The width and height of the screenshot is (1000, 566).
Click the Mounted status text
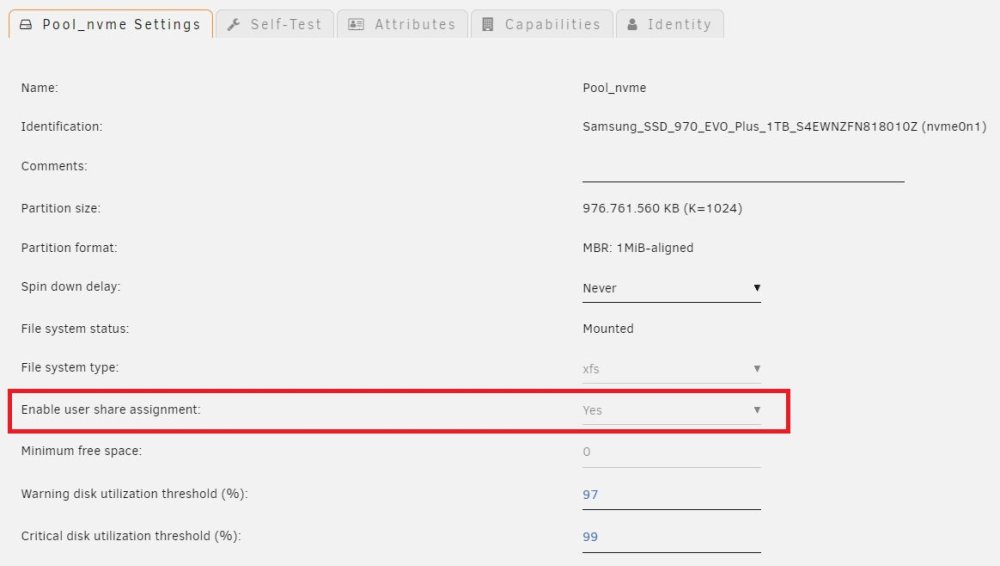coord(608,329)
